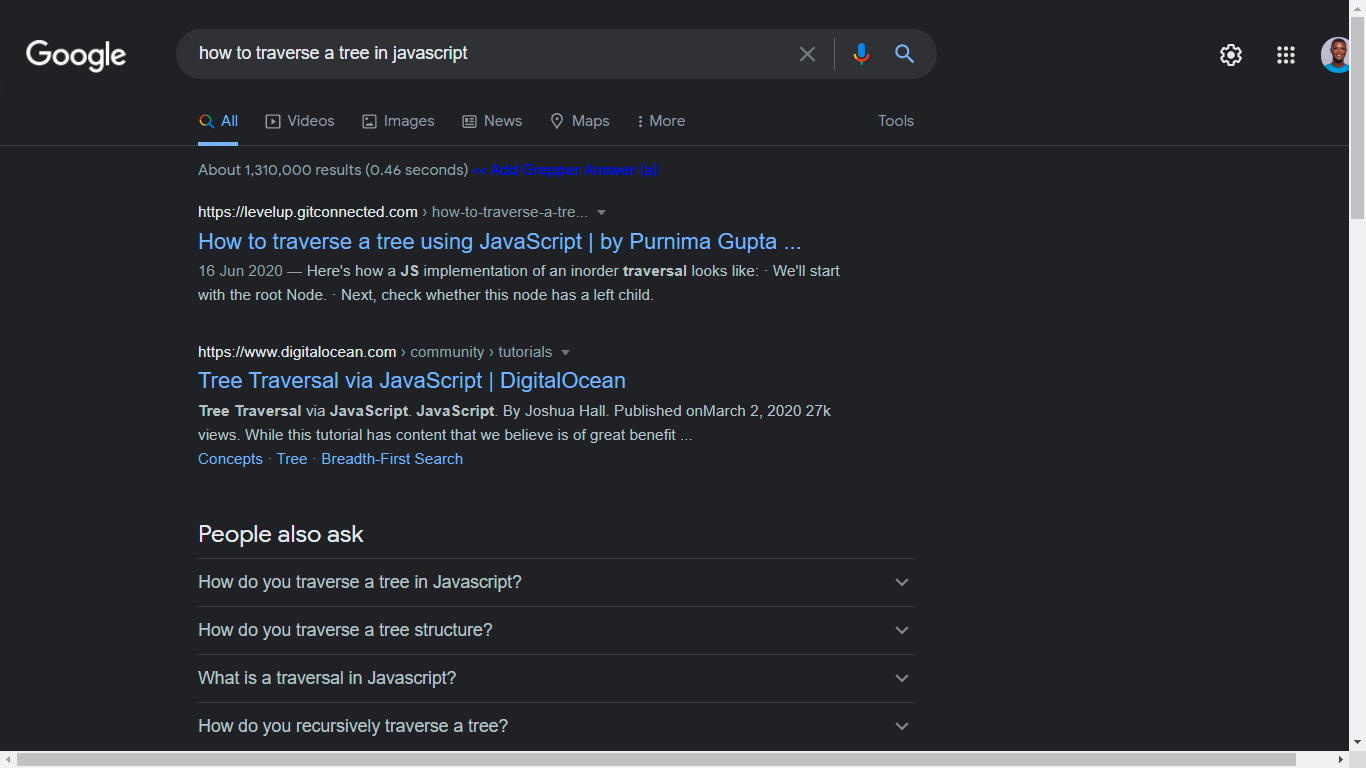The image size is (1366, 768).
Task: Open the Google account profile picture
Action: pos(1336,55)
